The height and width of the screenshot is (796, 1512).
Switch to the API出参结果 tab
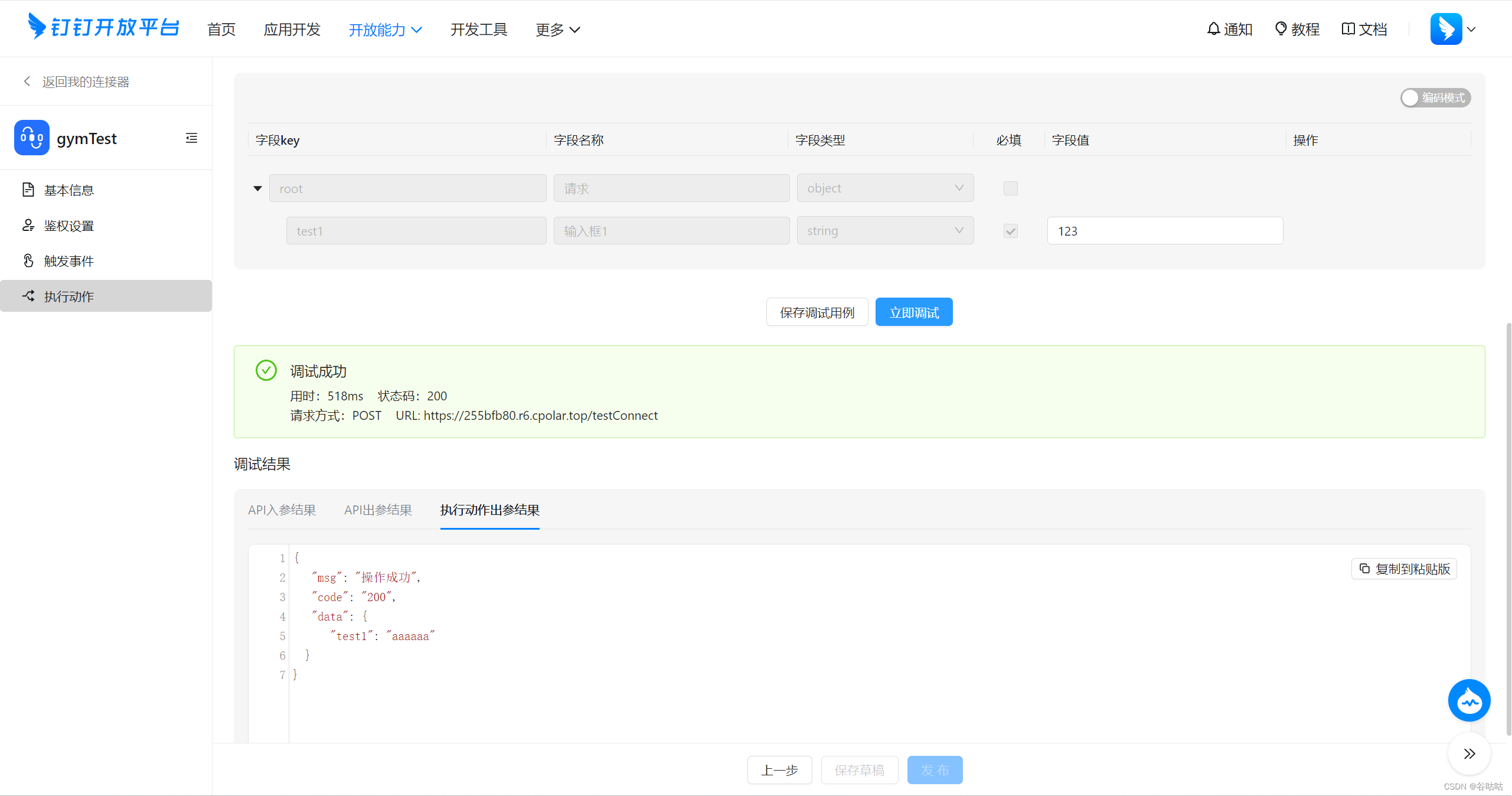[x=378, y=510]
